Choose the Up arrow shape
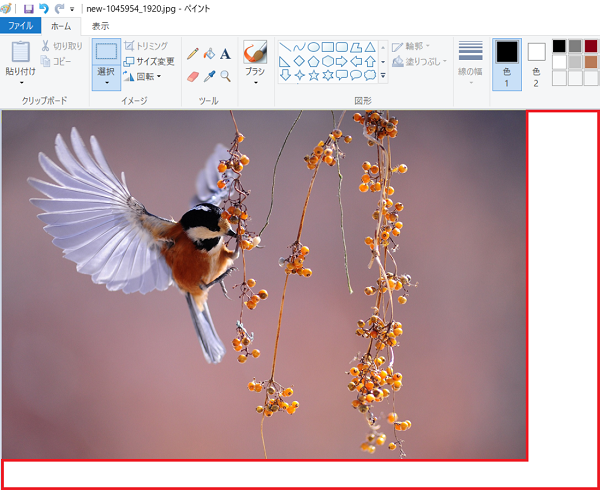 point(370,61)
